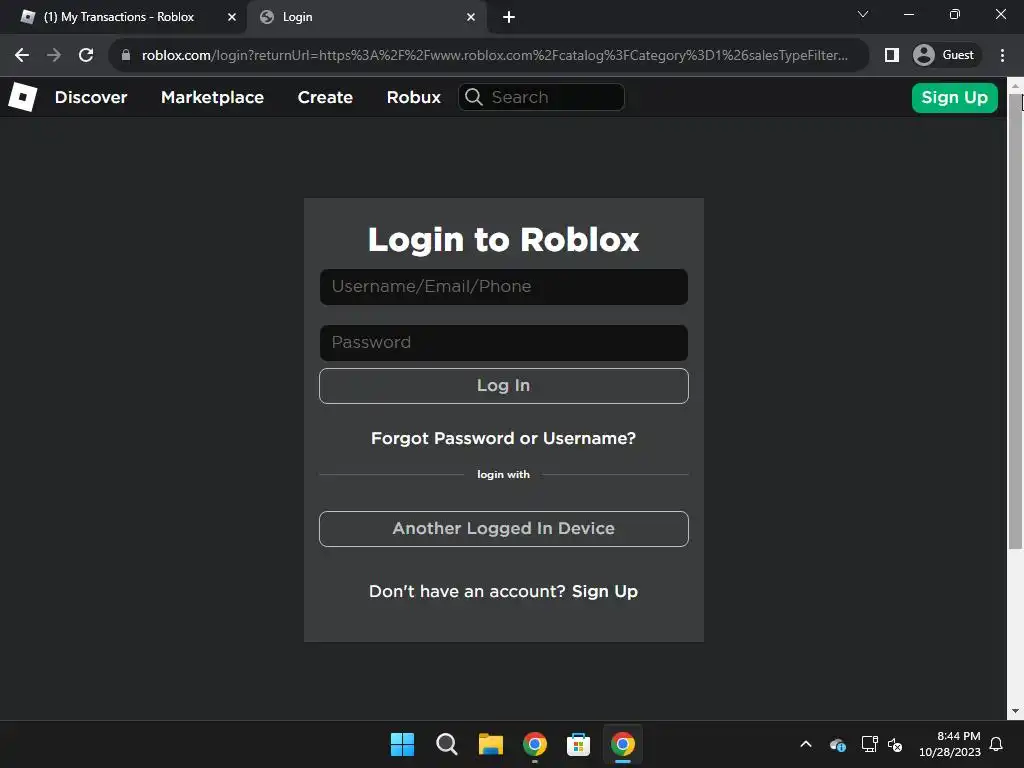Focus the Password field

(x=504, y=343)
